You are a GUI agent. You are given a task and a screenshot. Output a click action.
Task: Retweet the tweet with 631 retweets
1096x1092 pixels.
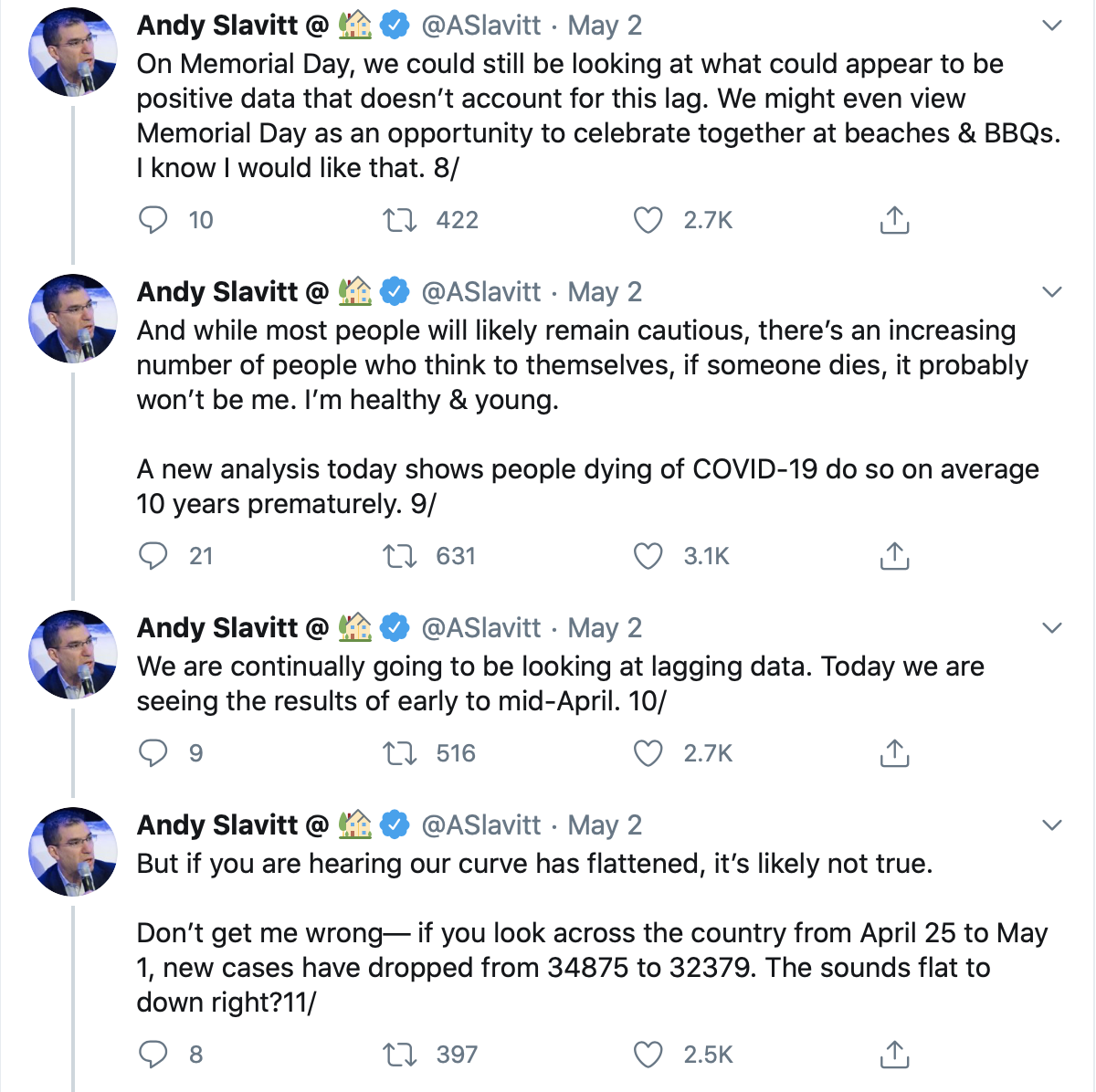click(399, 556)
